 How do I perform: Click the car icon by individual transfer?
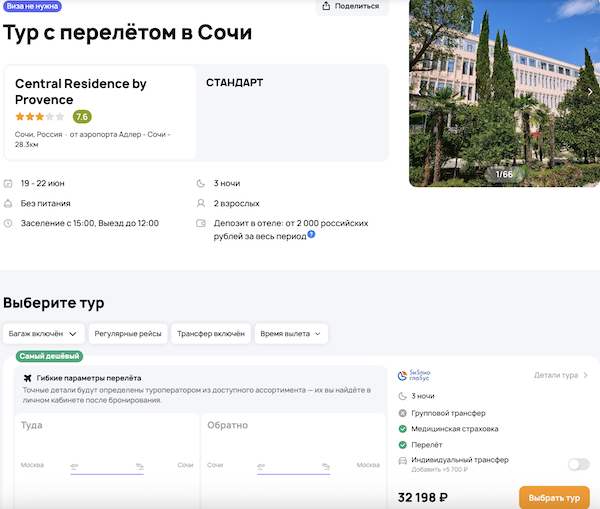coord(402,460)
